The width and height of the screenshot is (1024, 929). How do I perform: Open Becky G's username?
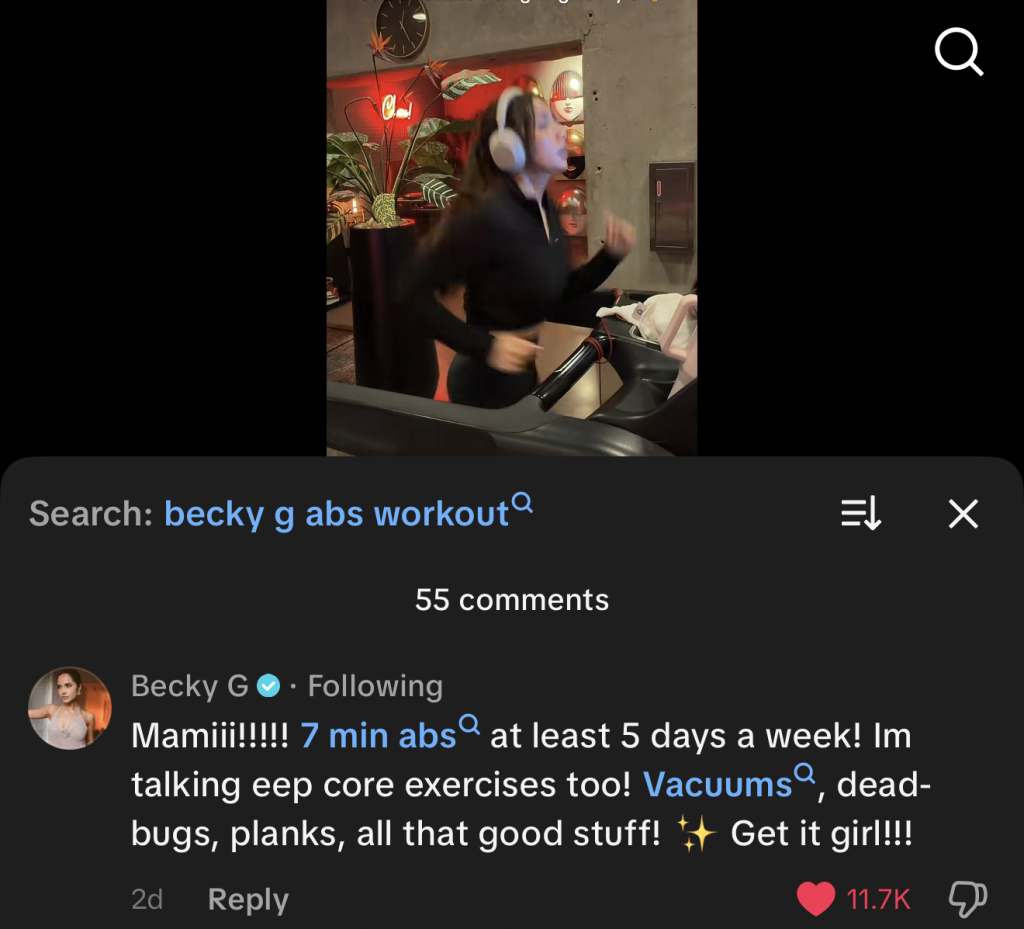point(190,686)
